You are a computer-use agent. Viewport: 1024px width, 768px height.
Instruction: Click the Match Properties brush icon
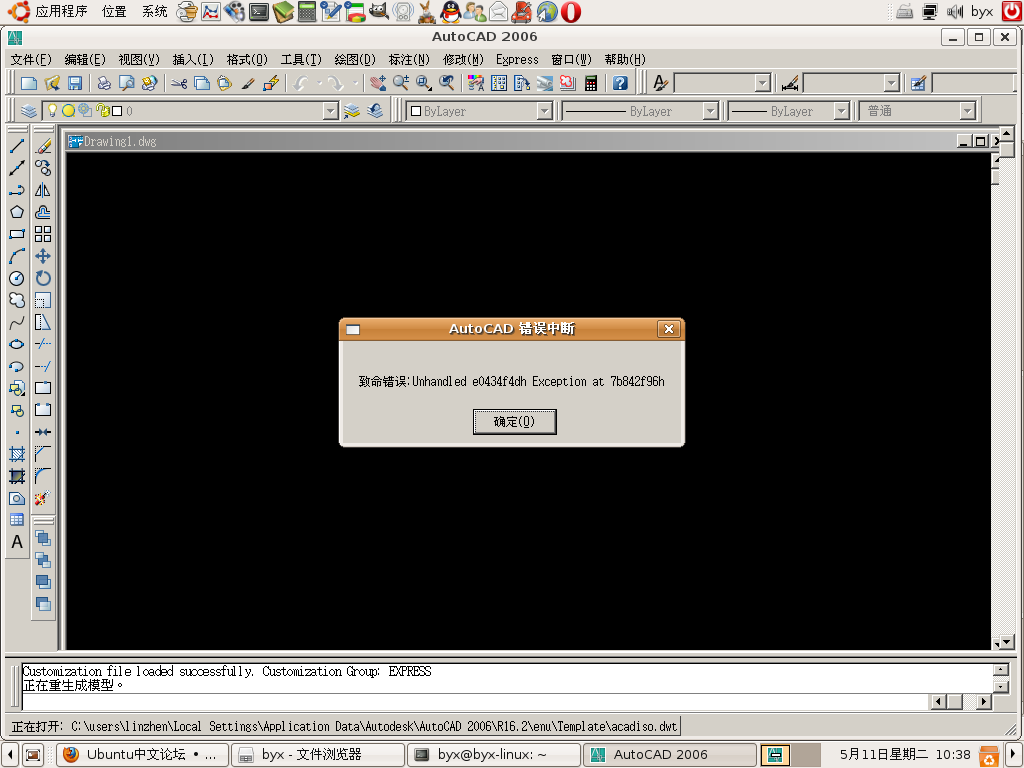[248, 83]
